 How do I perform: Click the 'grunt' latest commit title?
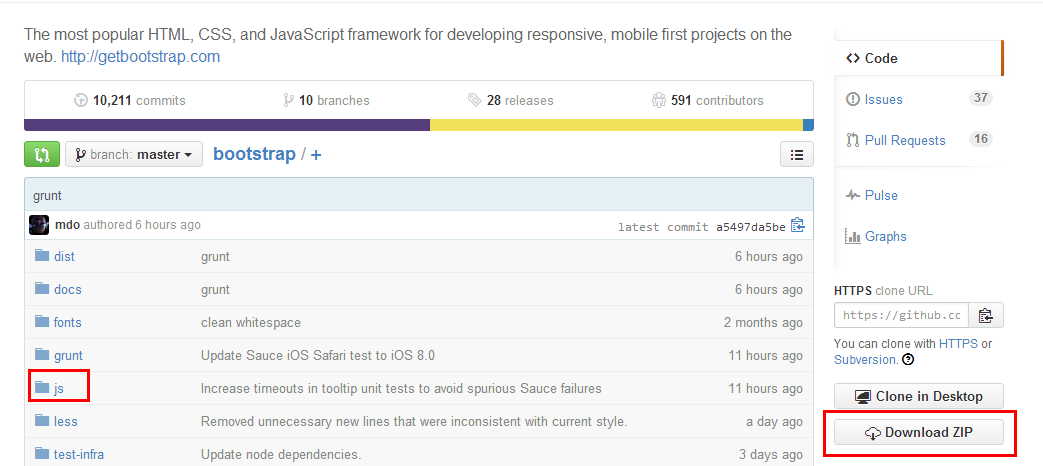coord(47,196)
